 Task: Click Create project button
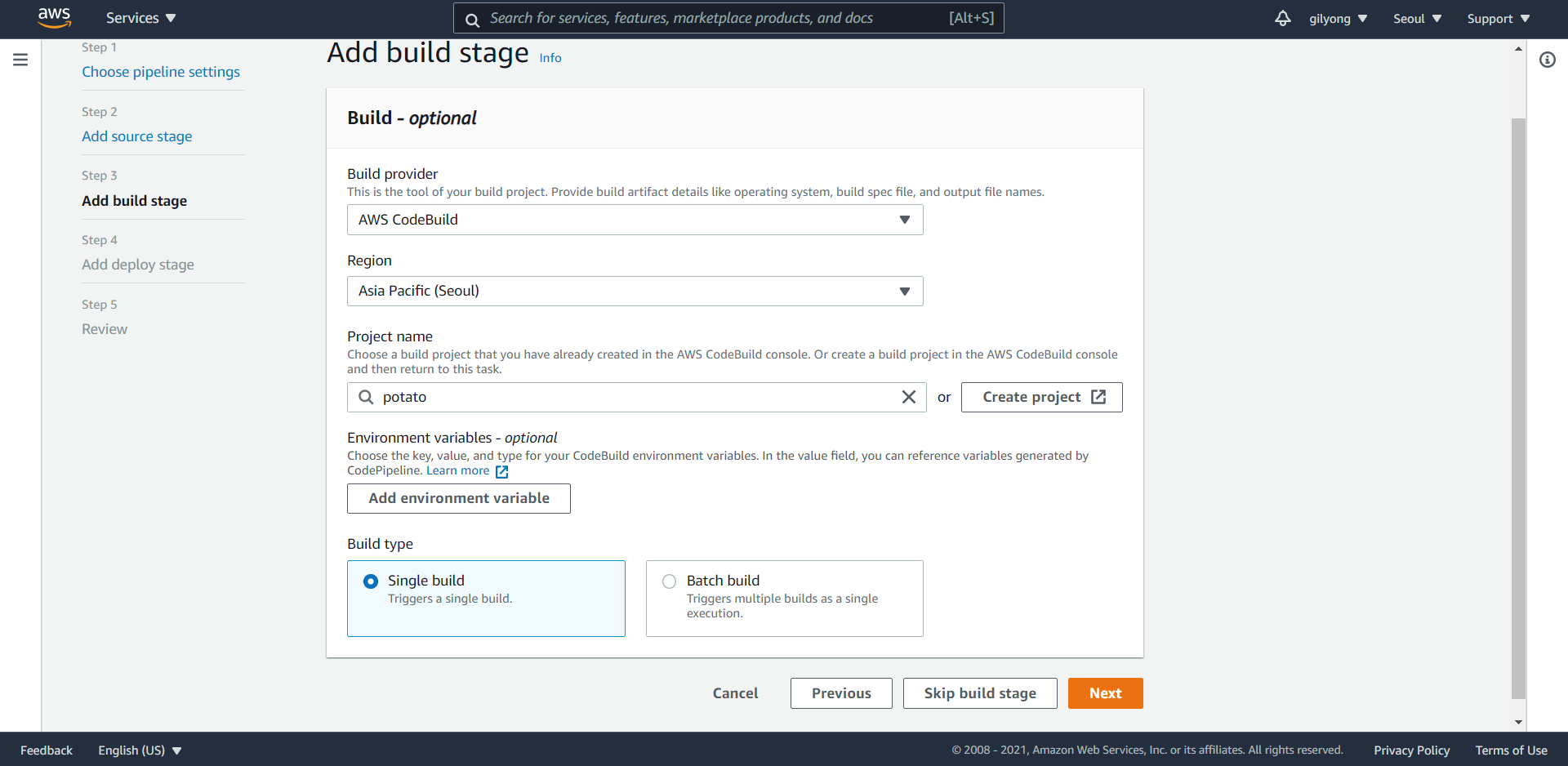(x=1041, y=397)
